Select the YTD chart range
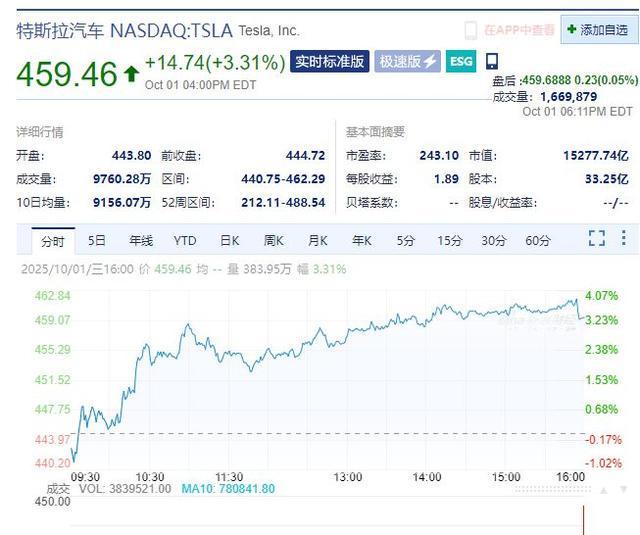This screenshot has height=535, width=640. (185, 240)
